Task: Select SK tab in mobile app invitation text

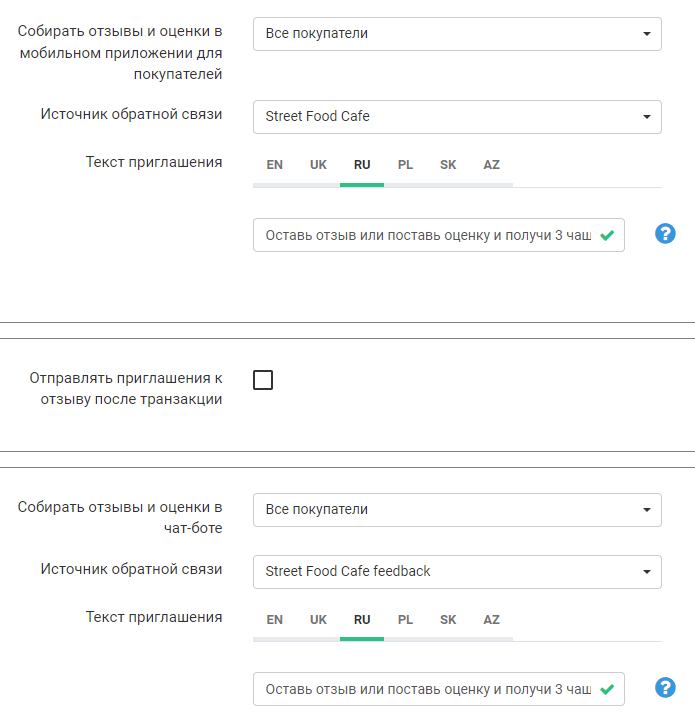Action: pyautogui.click(x=448, y=165)
